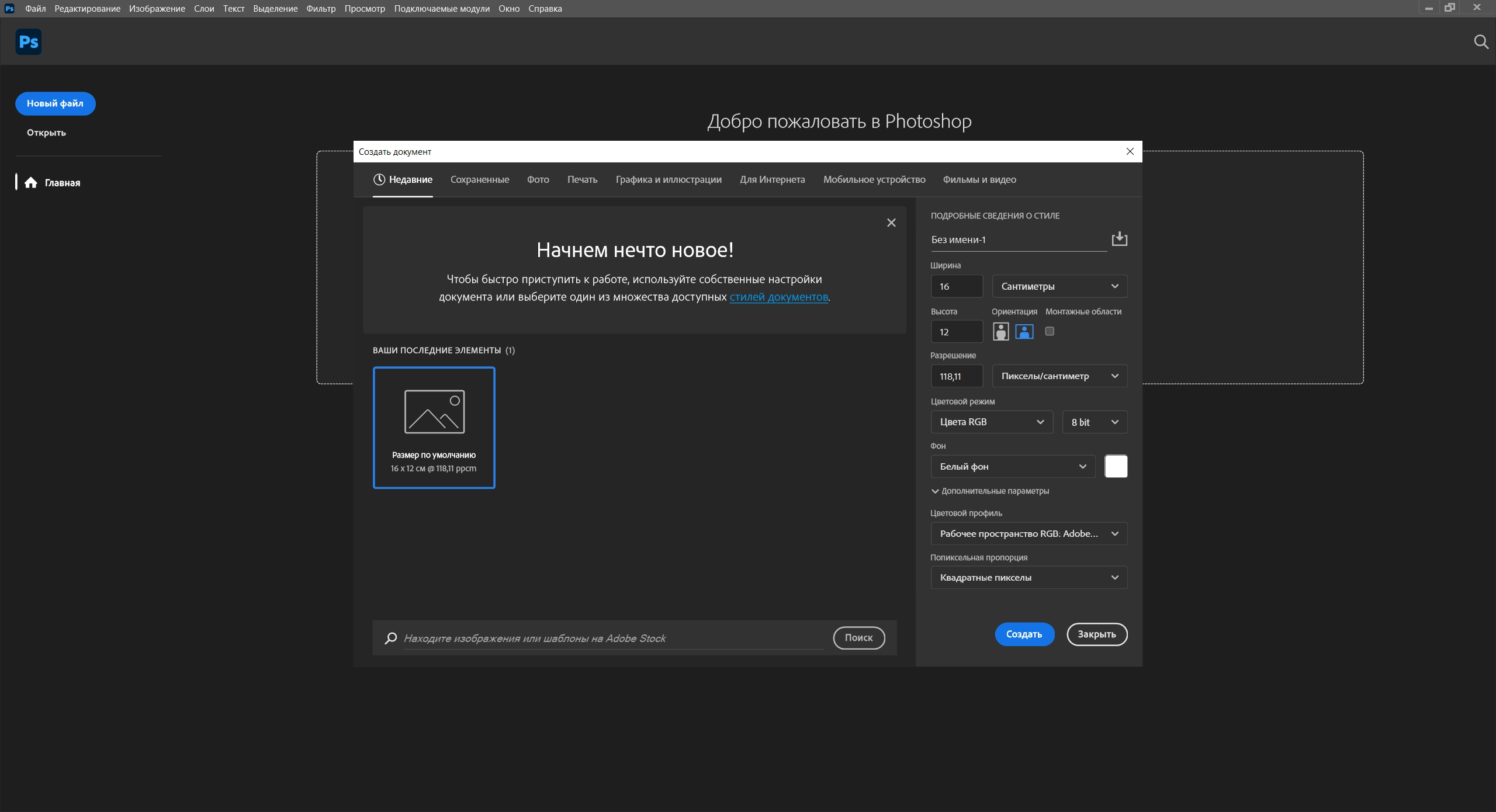Click the Создать button
The height and width of the screenshot is (812, 1496).
pos(1024,634)
